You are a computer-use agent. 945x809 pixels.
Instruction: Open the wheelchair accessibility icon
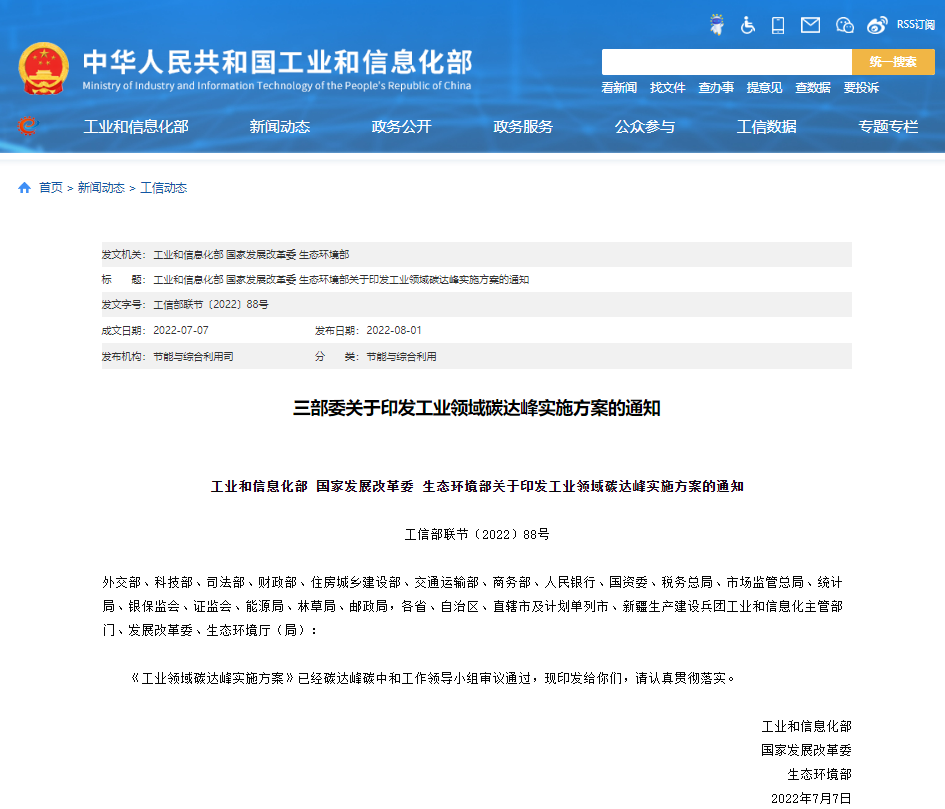(748, 25)
